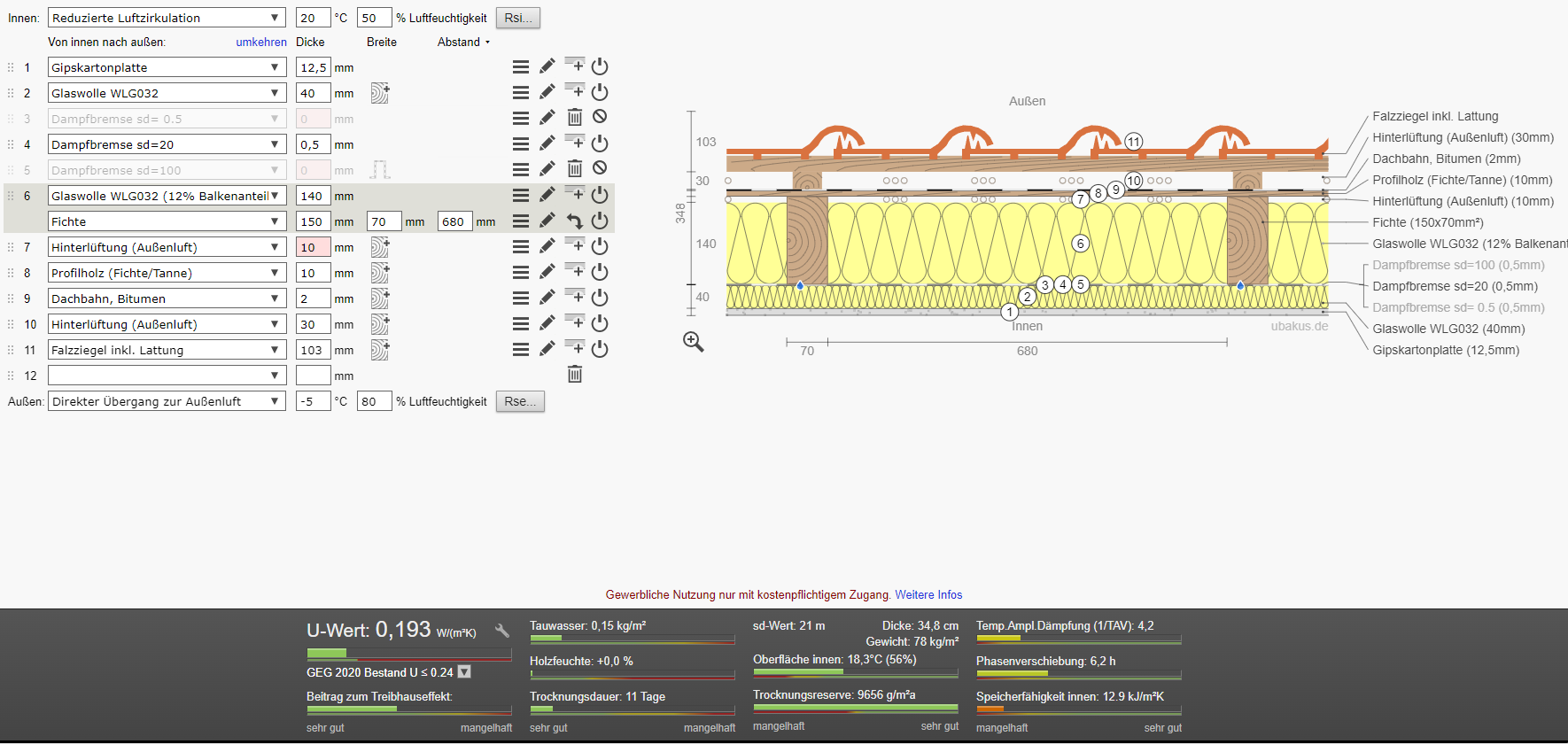Click the gap icon on Dampfbremse sd=100 row
Viewport: 1568px width, 744px height.
(380, 169)
